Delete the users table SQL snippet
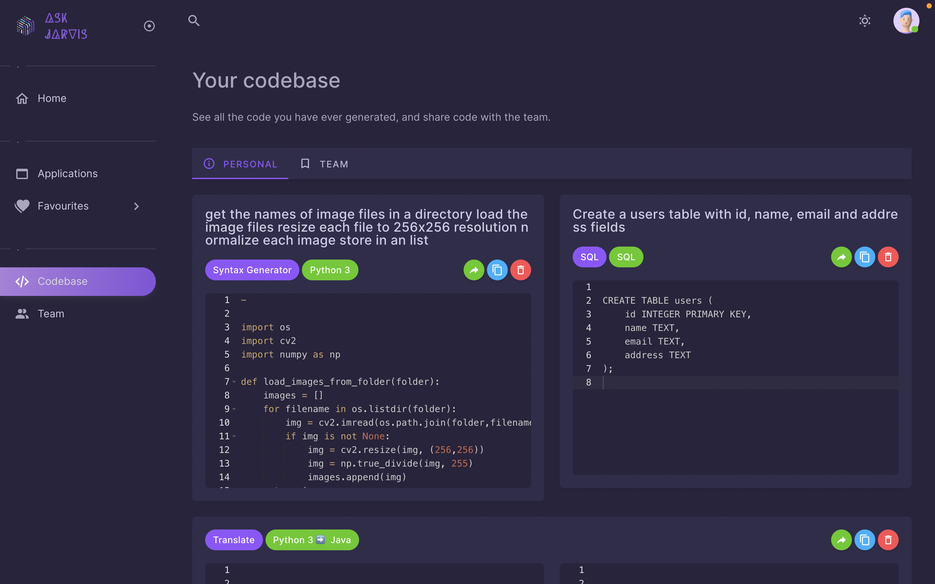 pos(887,256)
